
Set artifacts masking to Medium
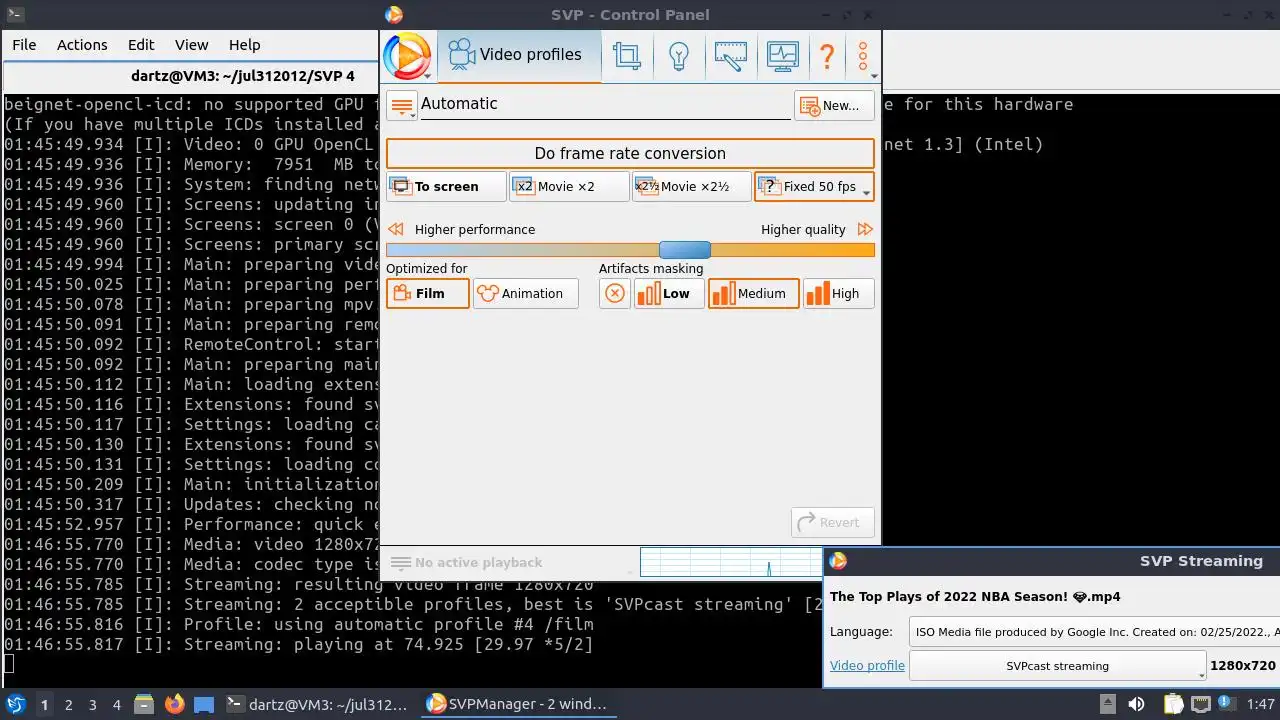click(754, 293)
